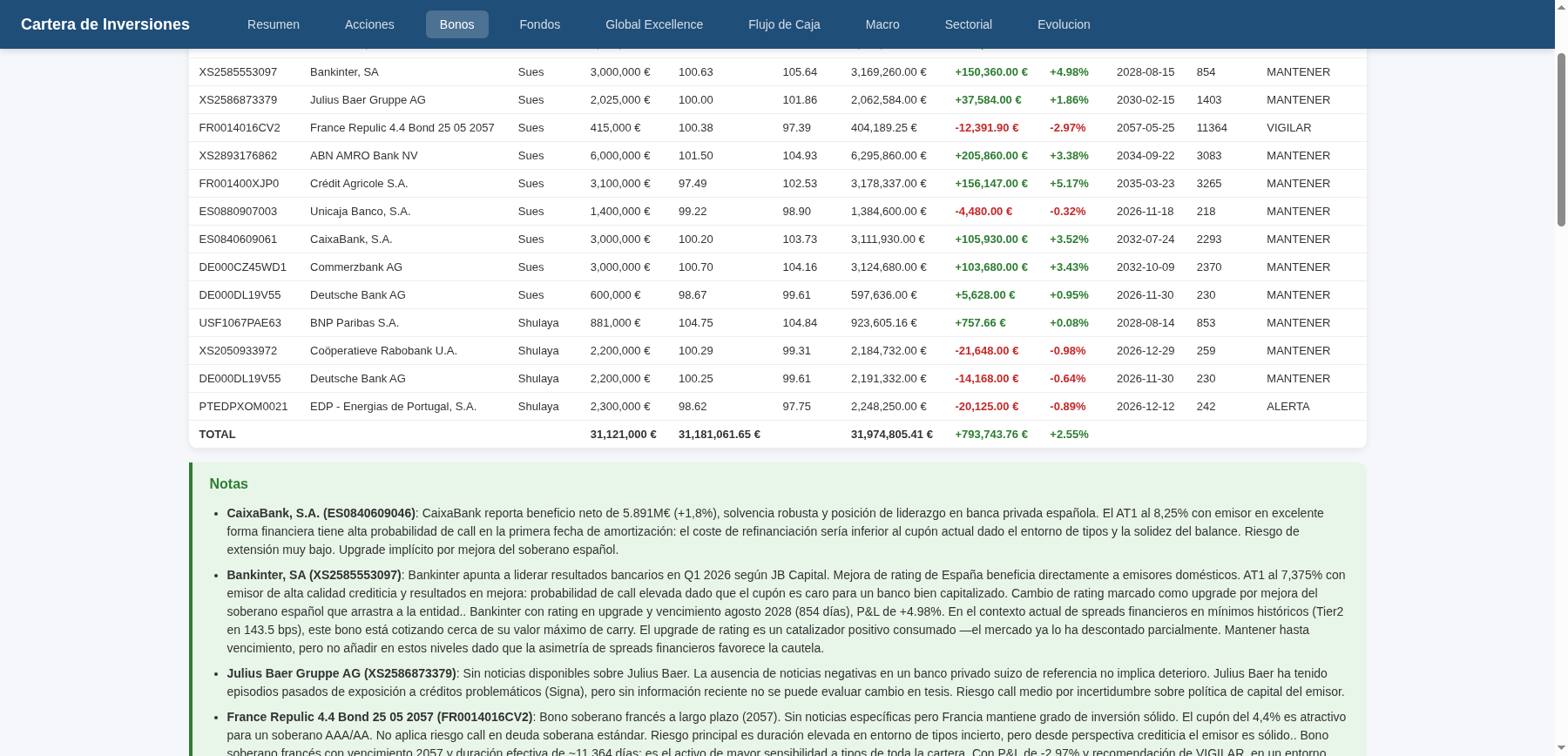Click the CaixaBank ES0840609046 note title

pos(321,513)
